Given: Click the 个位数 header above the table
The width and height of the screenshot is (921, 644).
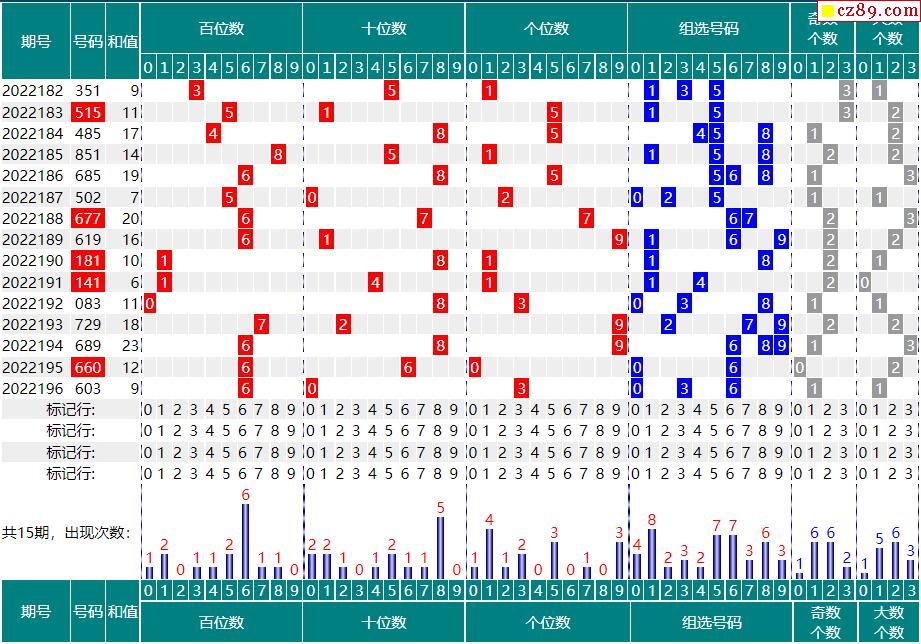Looking at the screenshot, I should [546, 28].
